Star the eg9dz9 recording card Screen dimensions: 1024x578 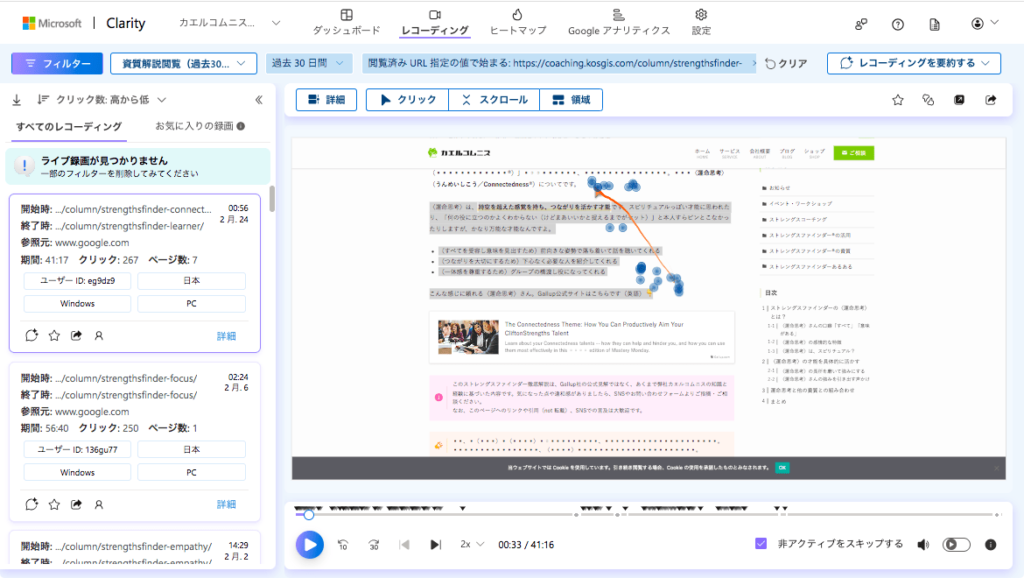pyautogui.click(x=54, y=335)
